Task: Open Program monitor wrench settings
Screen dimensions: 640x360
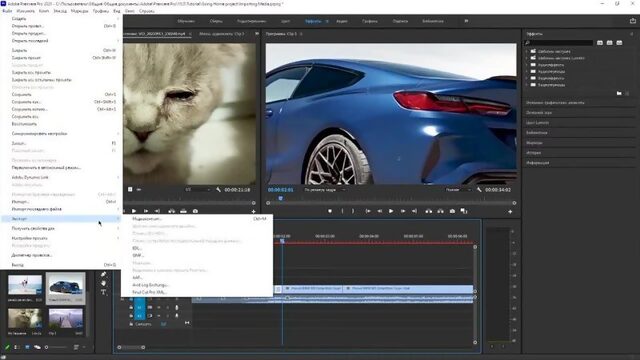Action: [479, 190]
